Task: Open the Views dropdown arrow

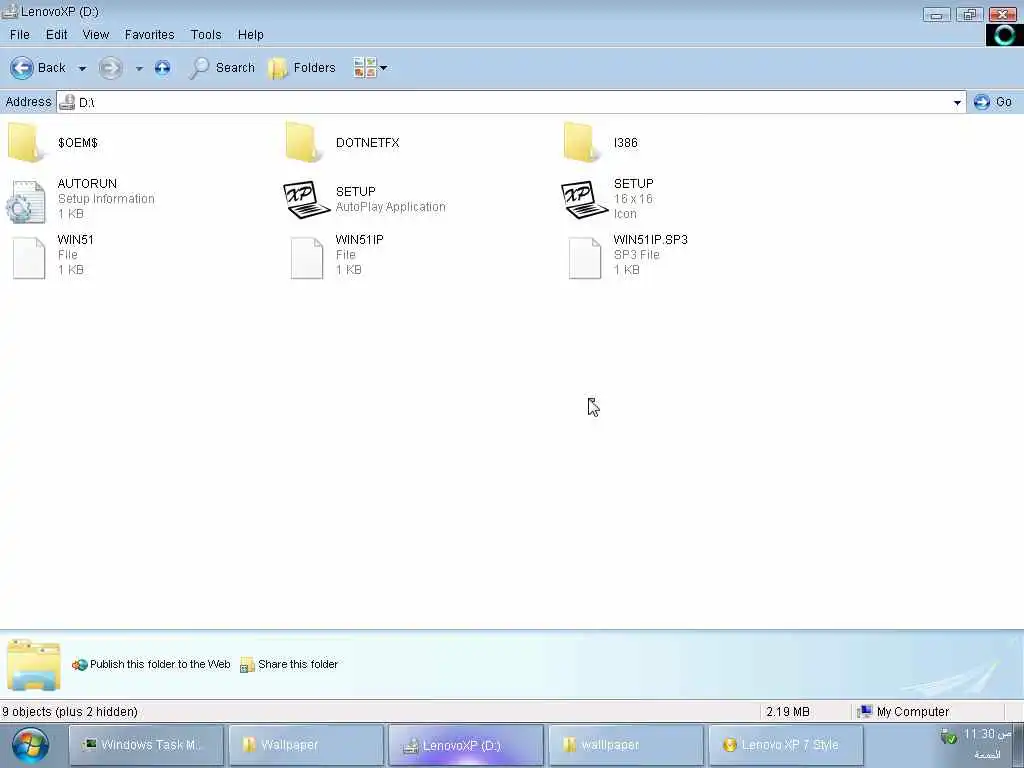Action: tap(383, 67)
